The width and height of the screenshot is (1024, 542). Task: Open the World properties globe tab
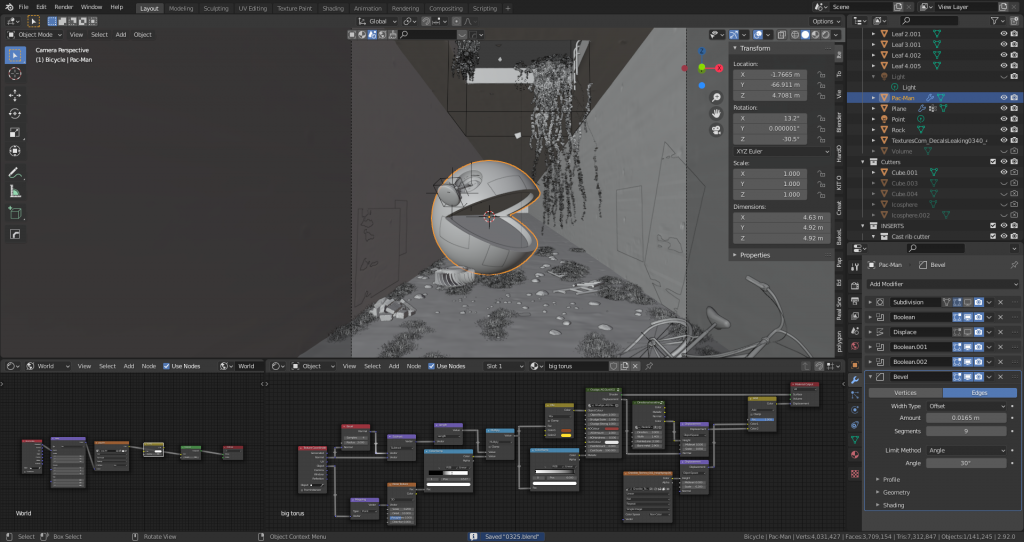pos(855,346)
